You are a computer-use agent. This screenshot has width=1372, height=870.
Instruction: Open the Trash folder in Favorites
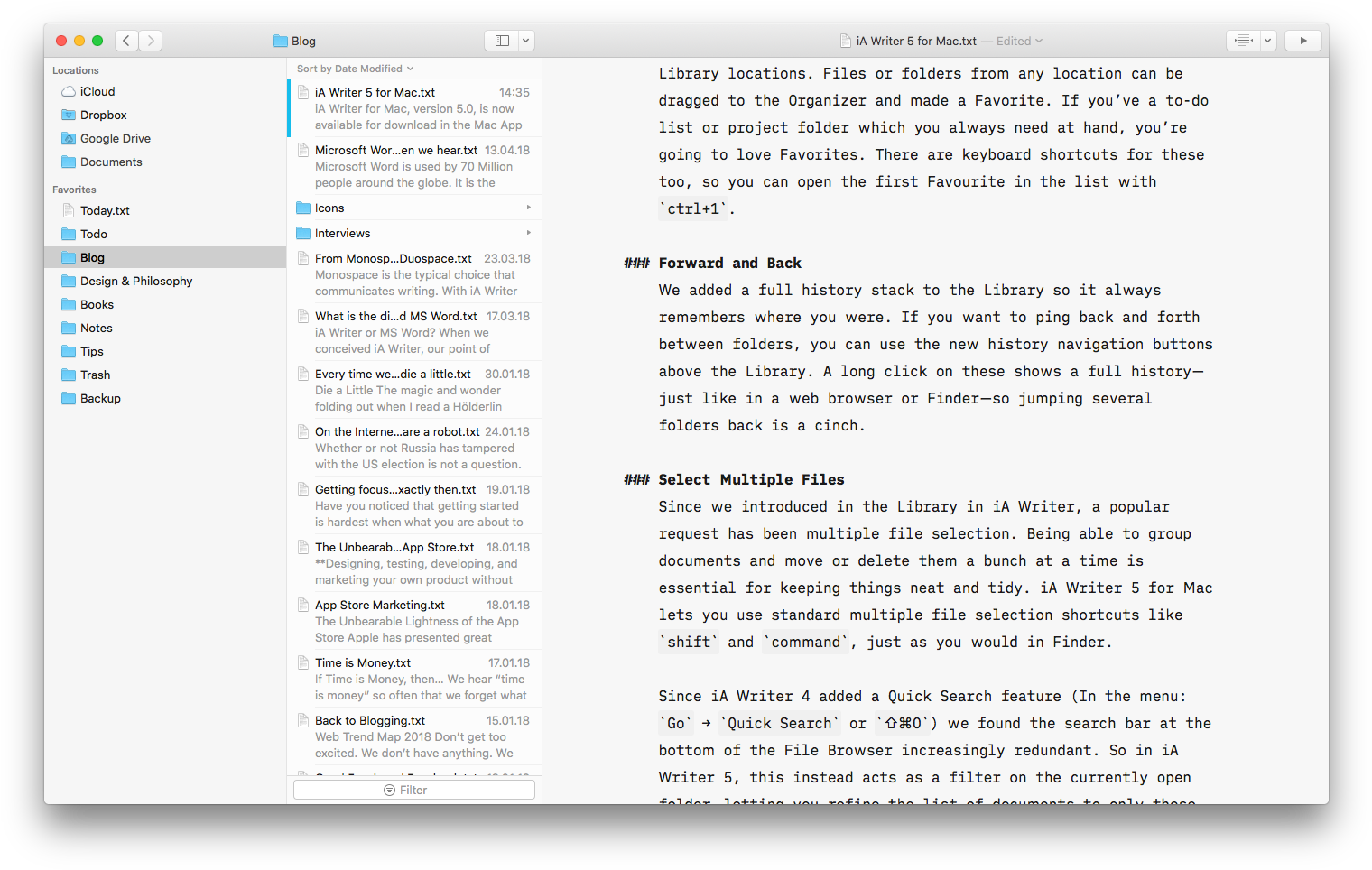point(95,375)
